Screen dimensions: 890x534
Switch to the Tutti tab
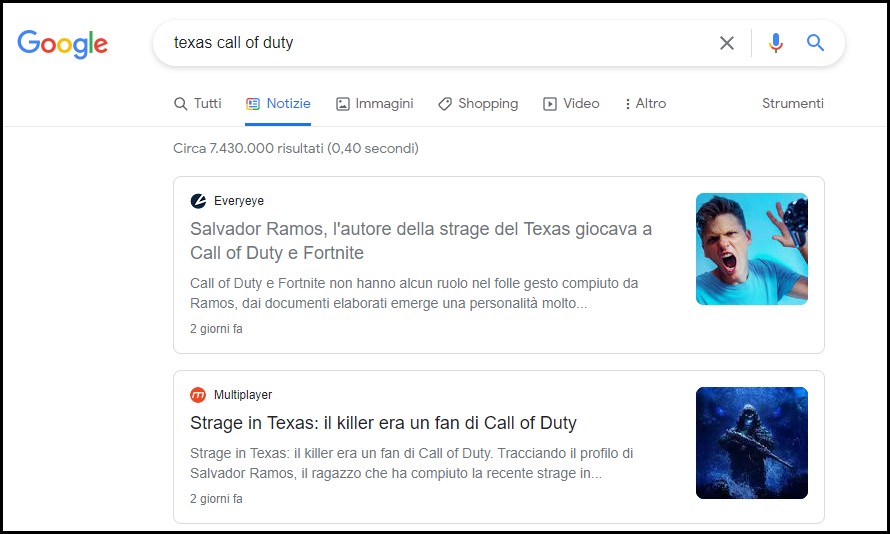tap(198, 104)
